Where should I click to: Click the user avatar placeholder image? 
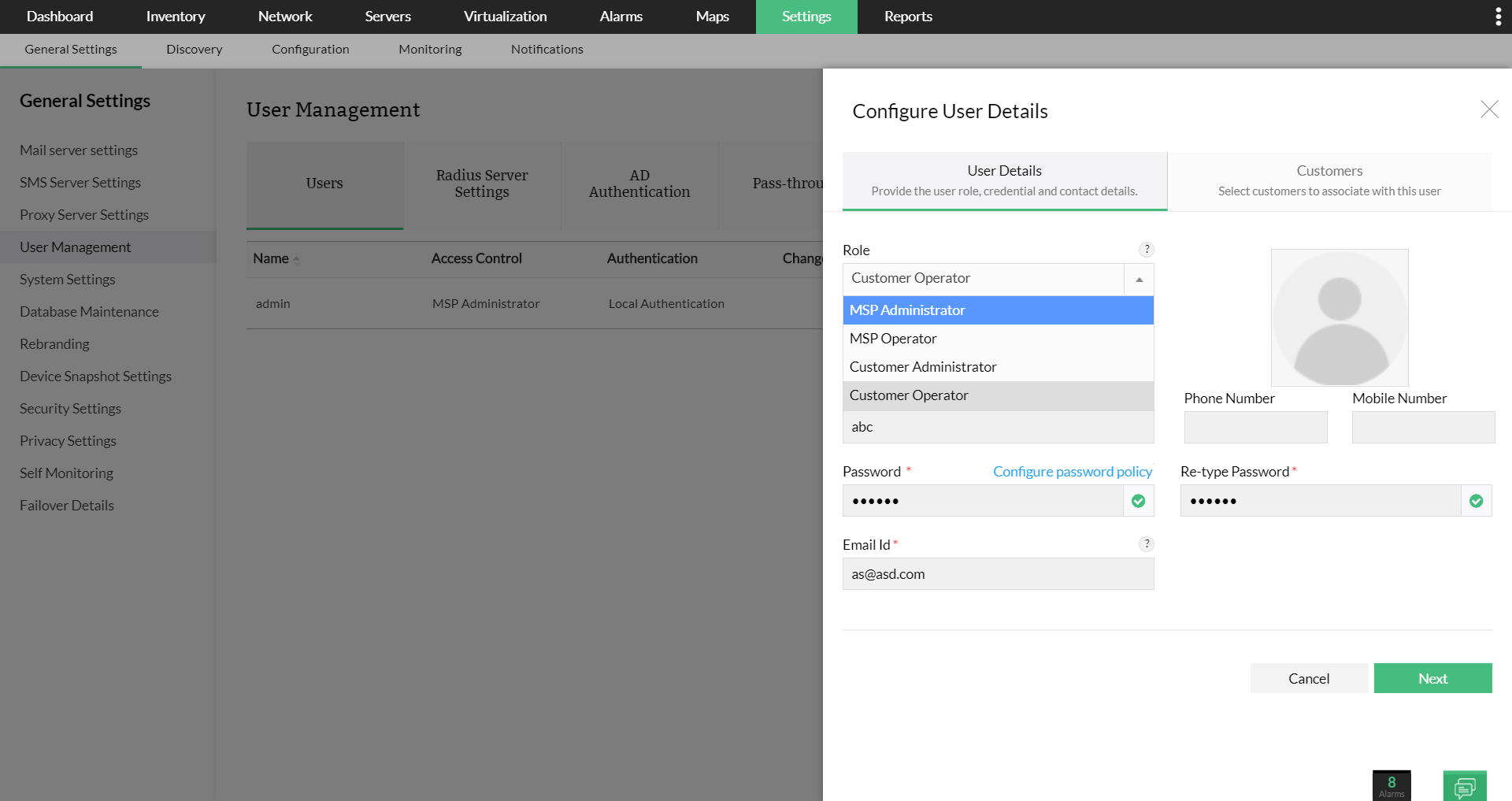(x=1340, y=317)
